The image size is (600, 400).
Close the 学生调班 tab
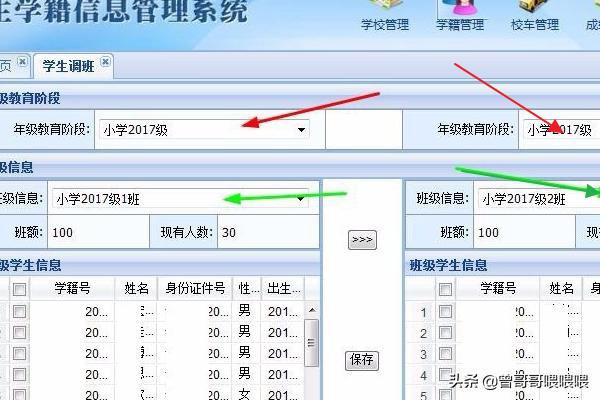point(105,62)
